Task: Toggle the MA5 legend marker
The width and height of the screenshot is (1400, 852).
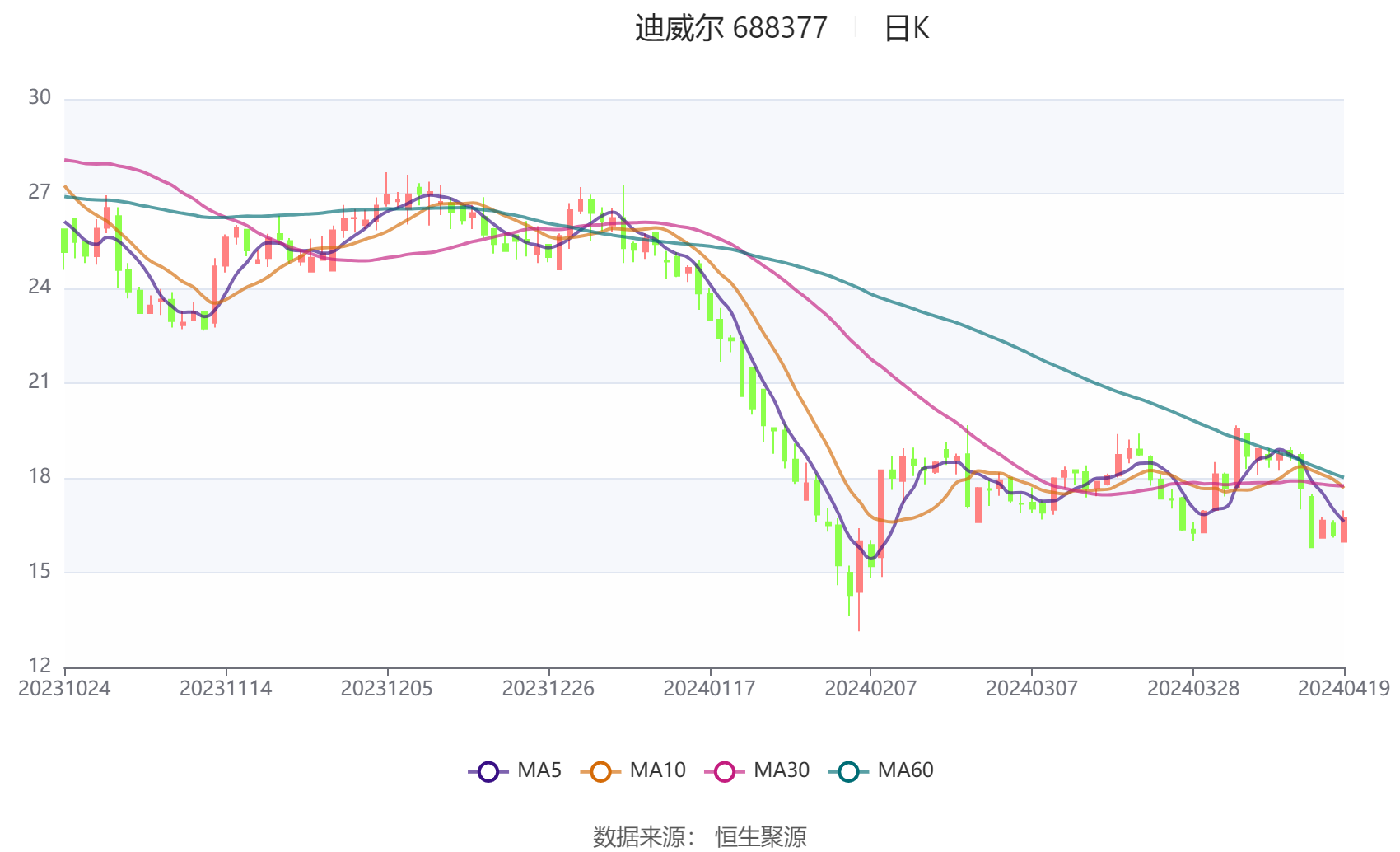Action: click(x=488, y=771)
